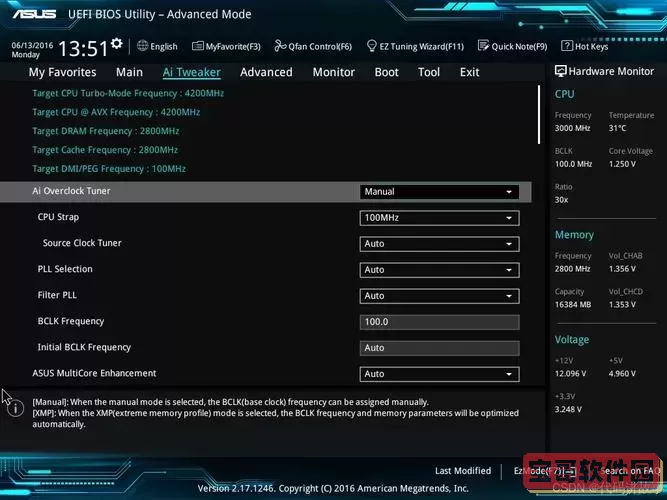
Task: Switch to the Main tab
Action: [x=129, y=72]
